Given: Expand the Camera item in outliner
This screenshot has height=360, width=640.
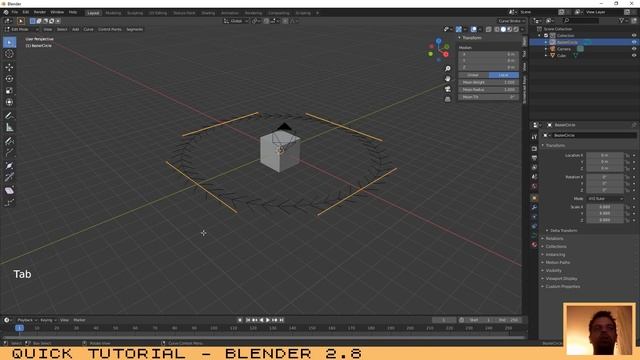Looking at the screenshot, I should point(546,49).
